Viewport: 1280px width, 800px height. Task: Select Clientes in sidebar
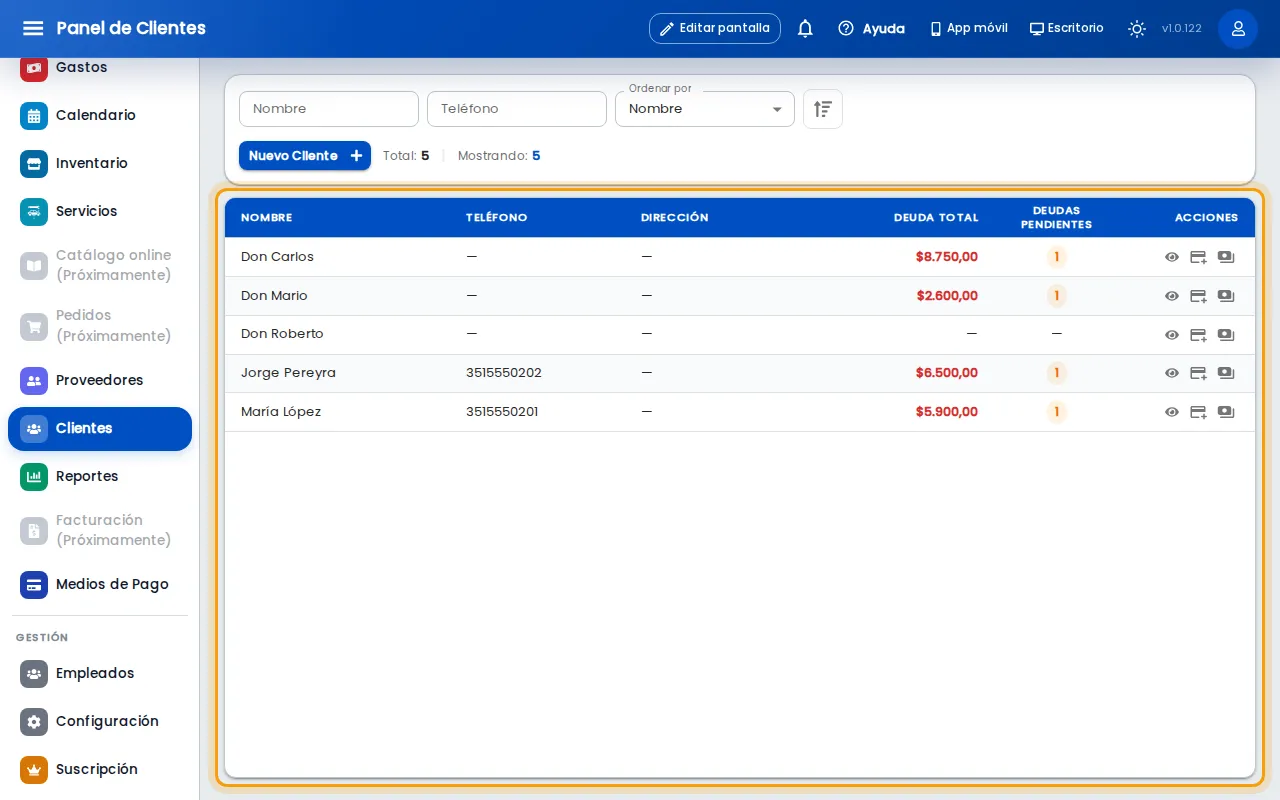100,428
